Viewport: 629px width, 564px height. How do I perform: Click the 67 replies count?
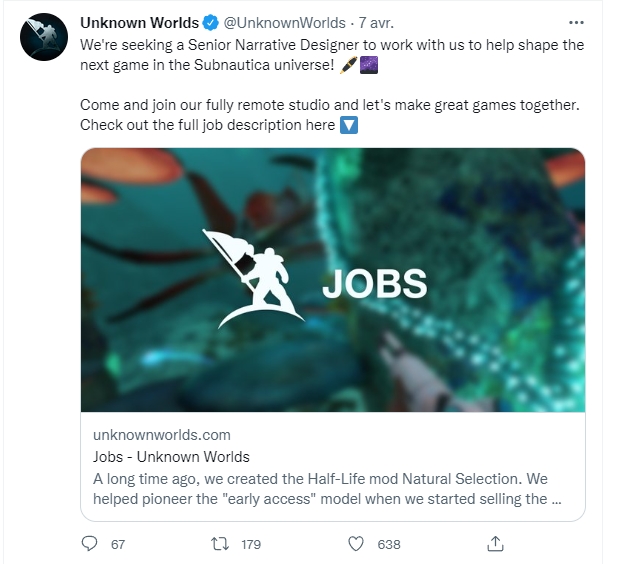pyautogui.click(x=118, y=544)
